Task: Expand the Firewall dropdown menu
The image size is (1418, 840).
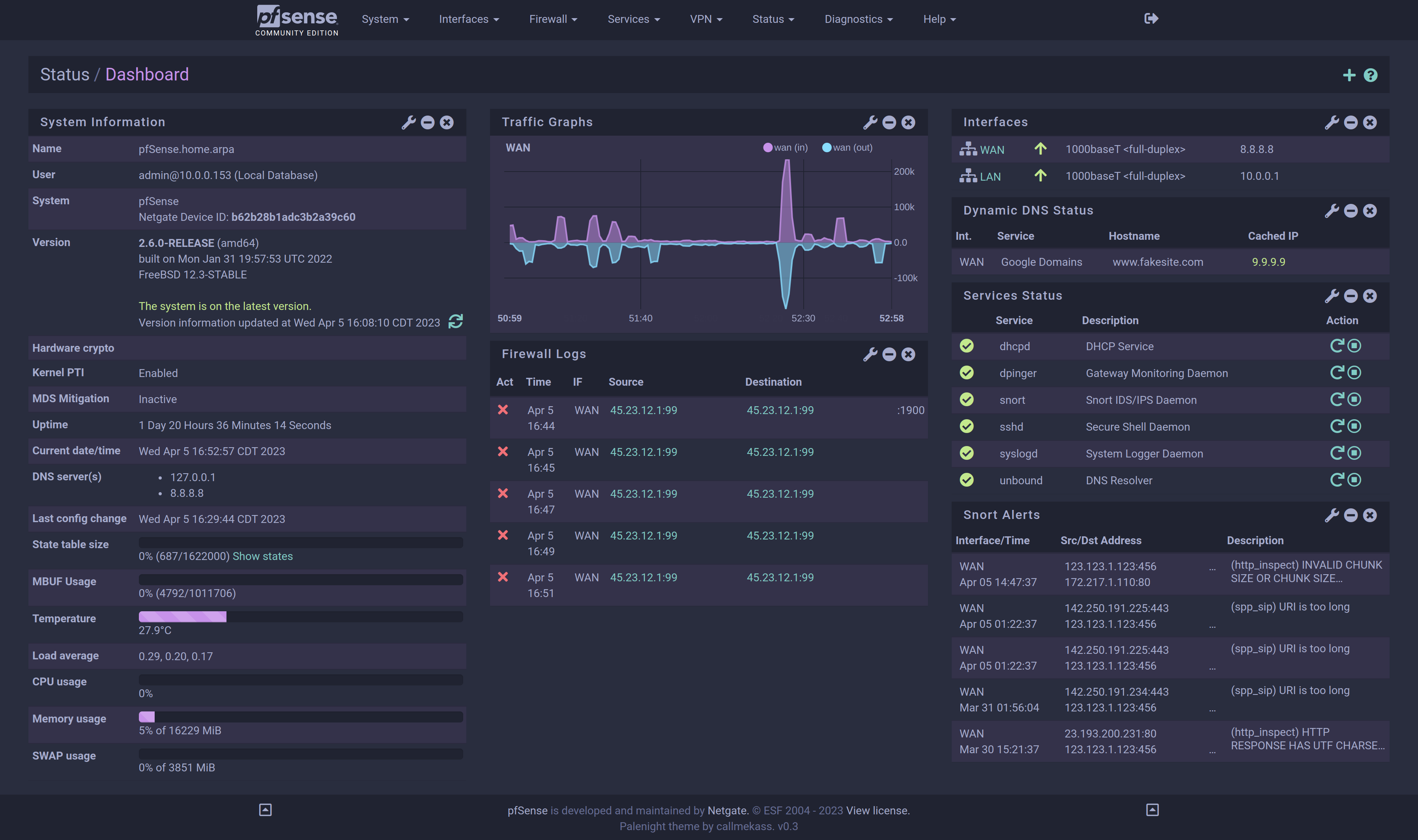Action: pyautogui.click(x=553, y=19)
